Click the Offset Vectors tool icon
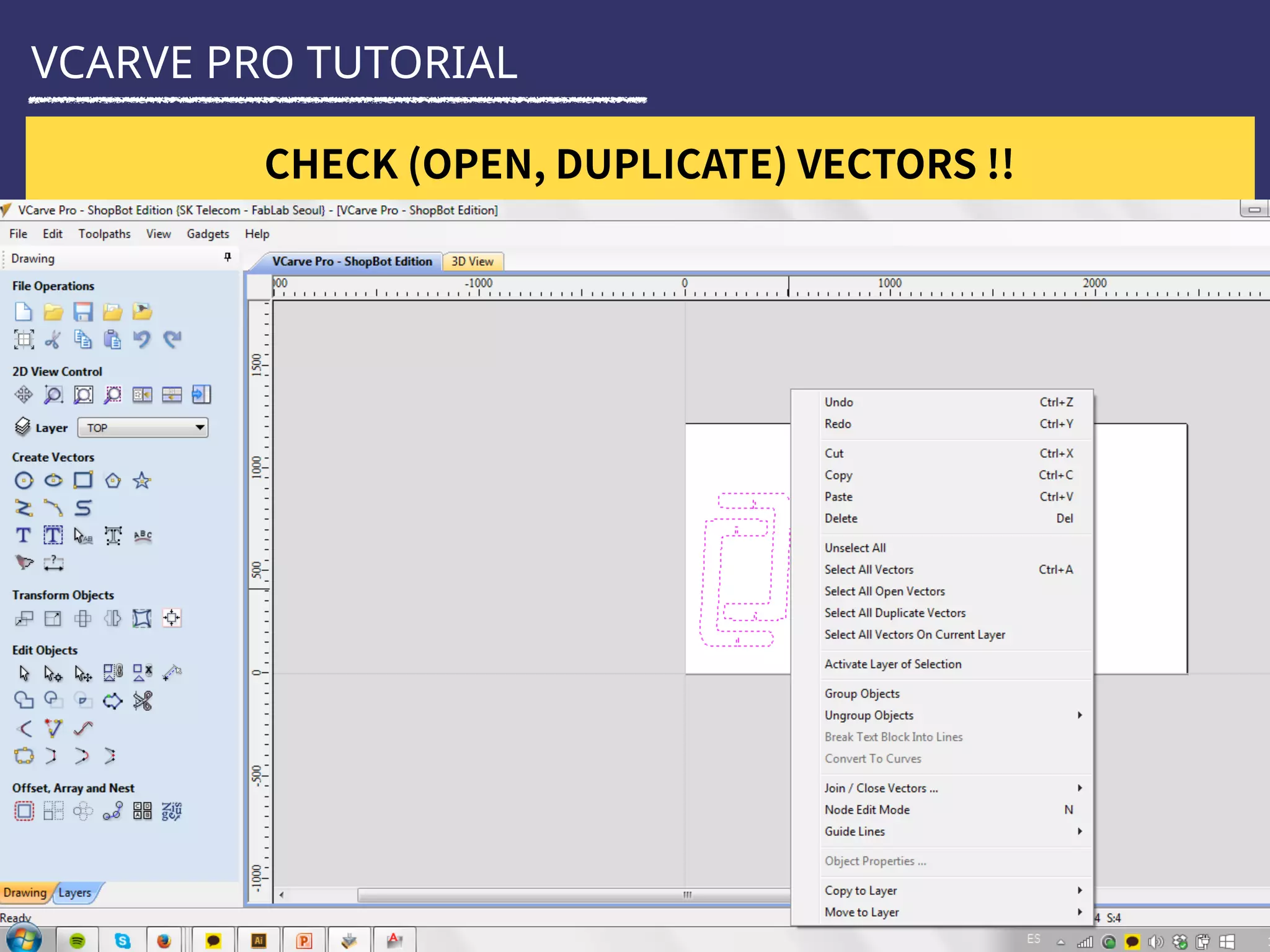The width and height of the screenshot is (1270, 952). 24,811
